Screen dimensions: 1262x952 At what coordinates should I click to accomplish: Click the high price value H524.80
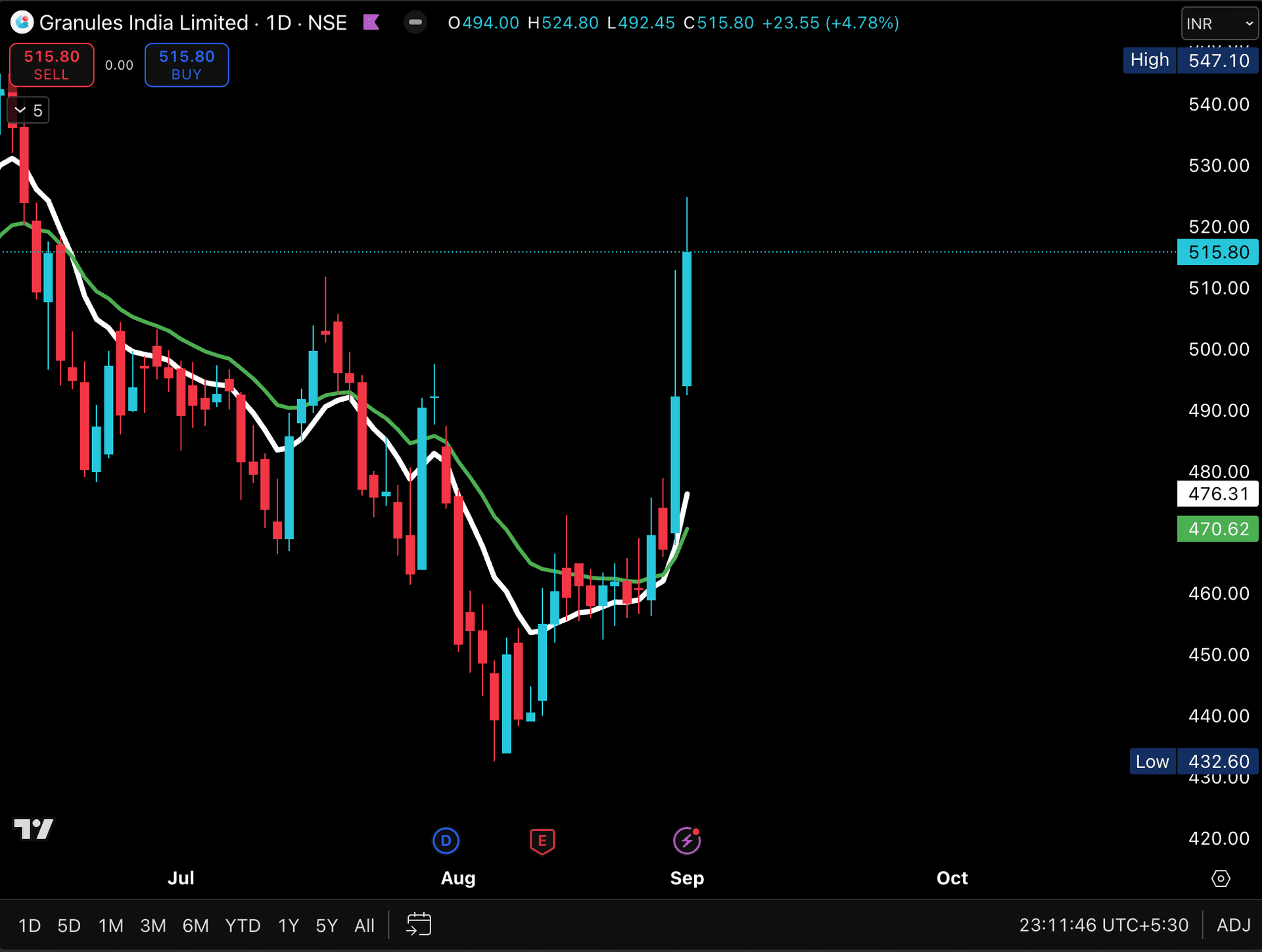coord(563,23)
